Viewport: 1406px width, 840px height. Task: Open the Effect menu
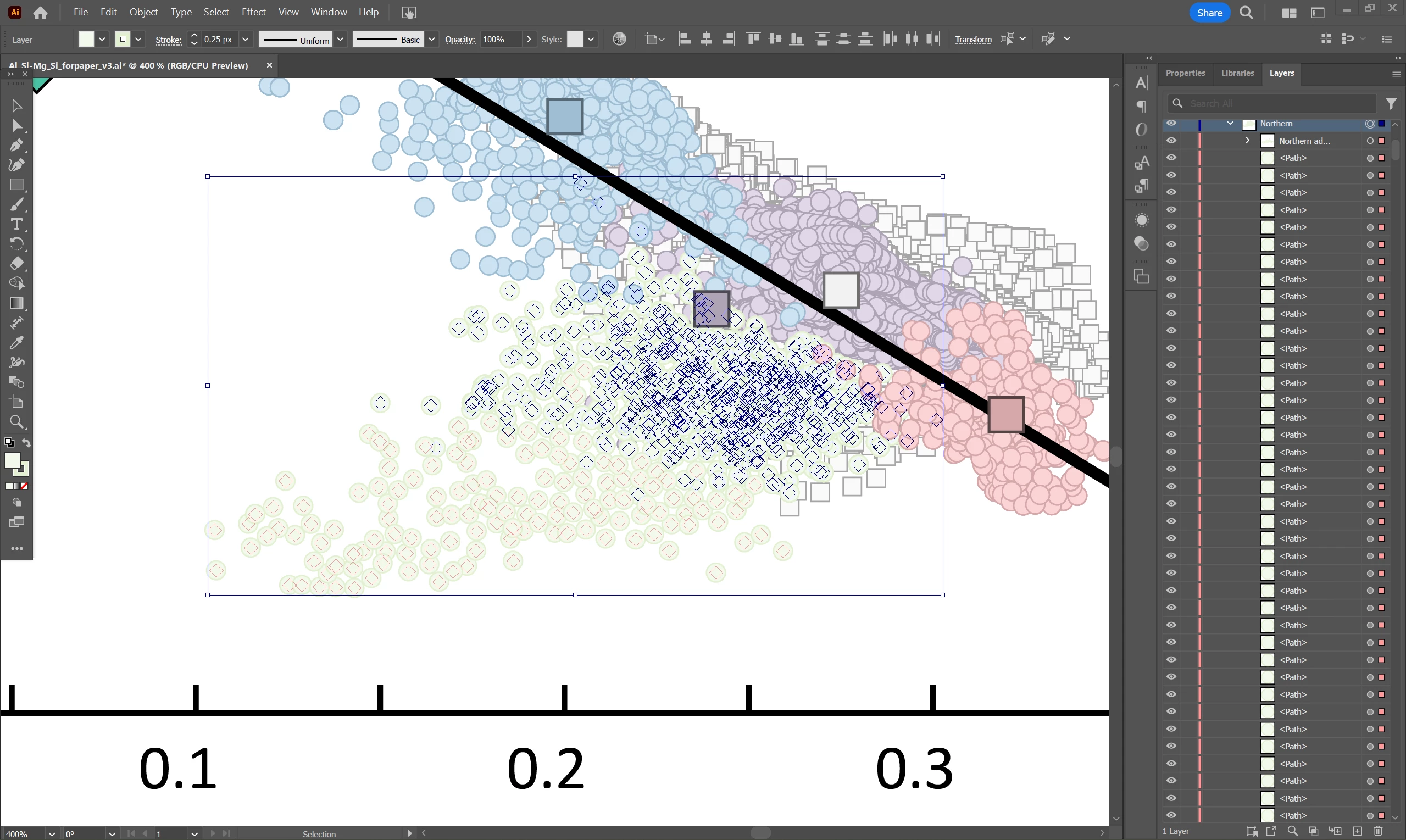tap(253, 12)
